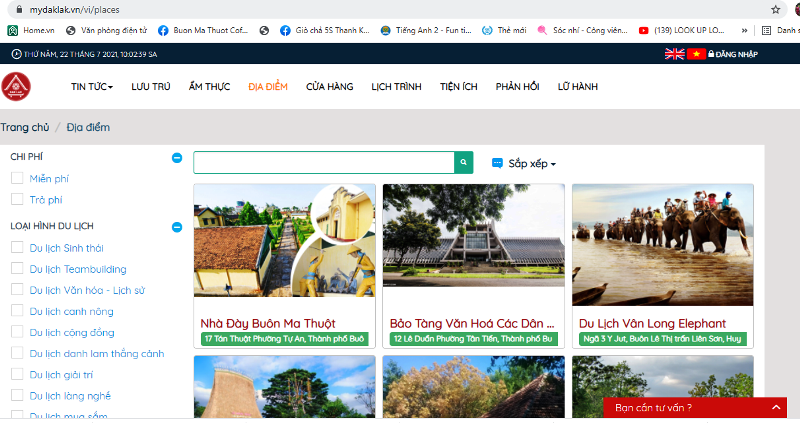Show more bookmarks via the chevron overflow
Image resolution: width=800 pixels, height=423 pixels.
(x=744, y=31)
